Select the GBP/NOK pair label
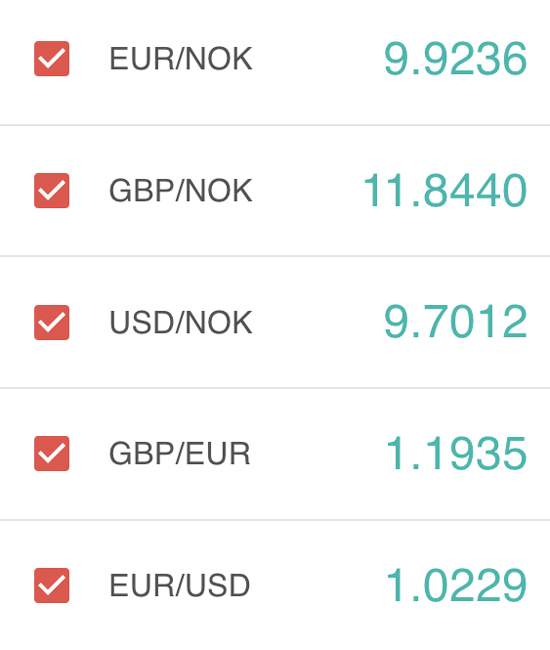 (181, 191)
